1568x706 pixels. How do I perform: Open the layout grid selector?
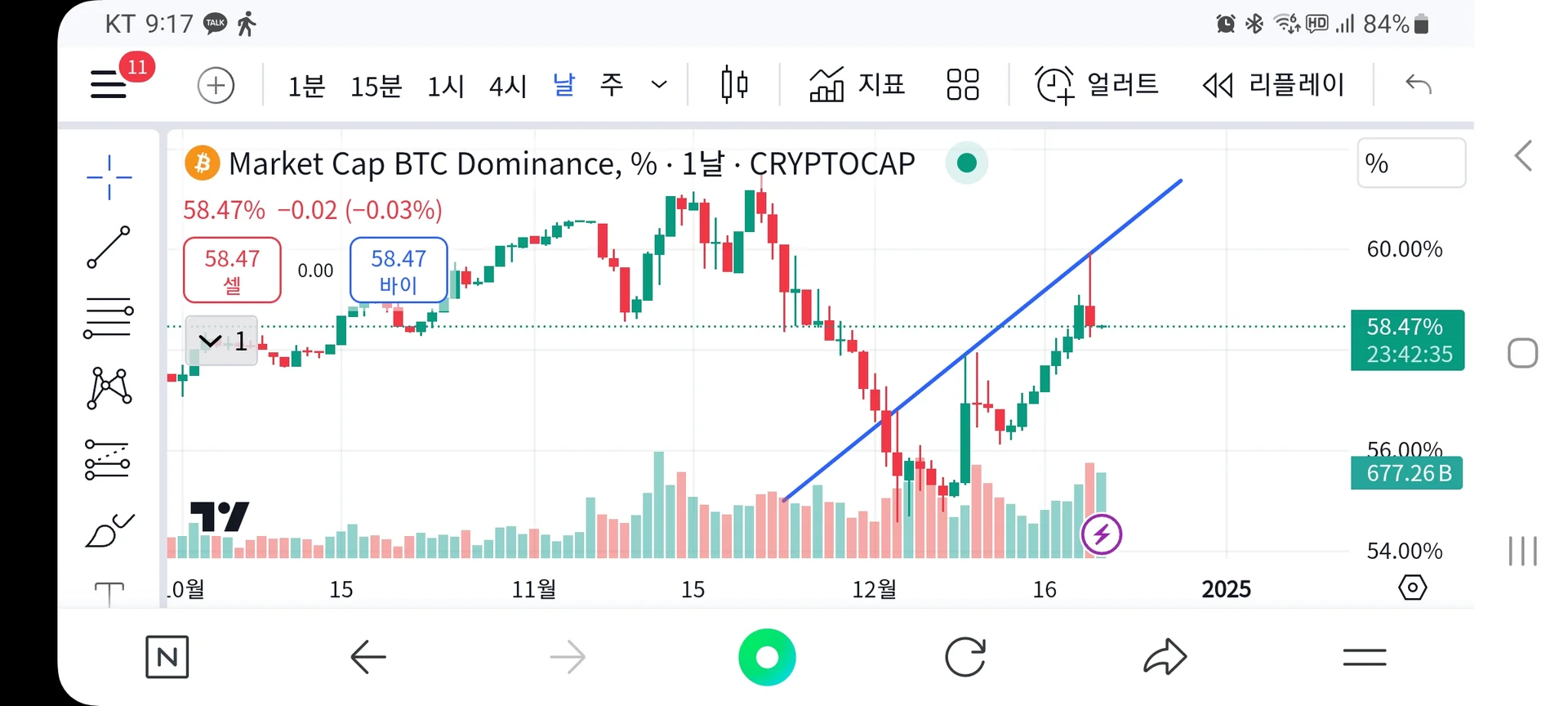[962, 85]
